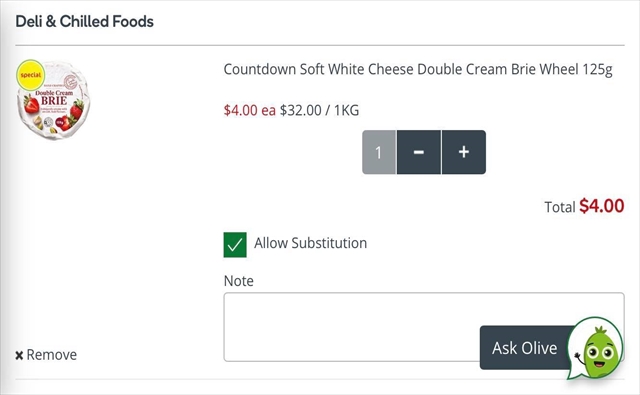
Task: Open the Ask Olive chat button
Action: point(525,348)
